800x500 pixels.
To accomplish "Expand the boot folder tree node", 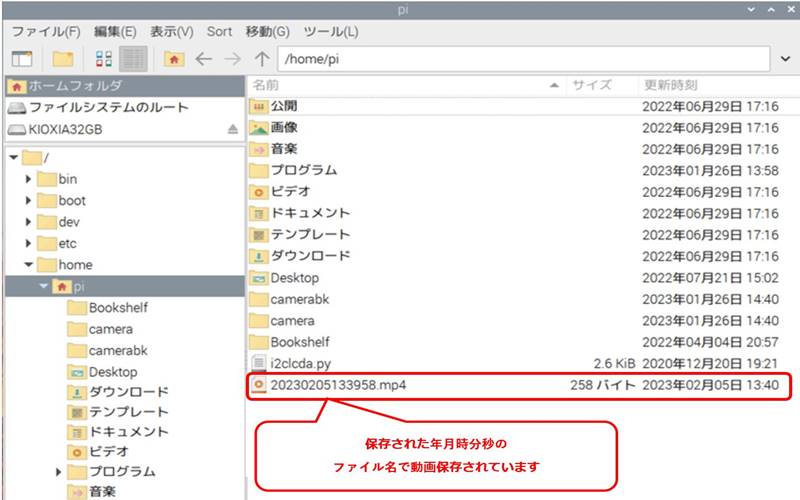I will 28,201.
